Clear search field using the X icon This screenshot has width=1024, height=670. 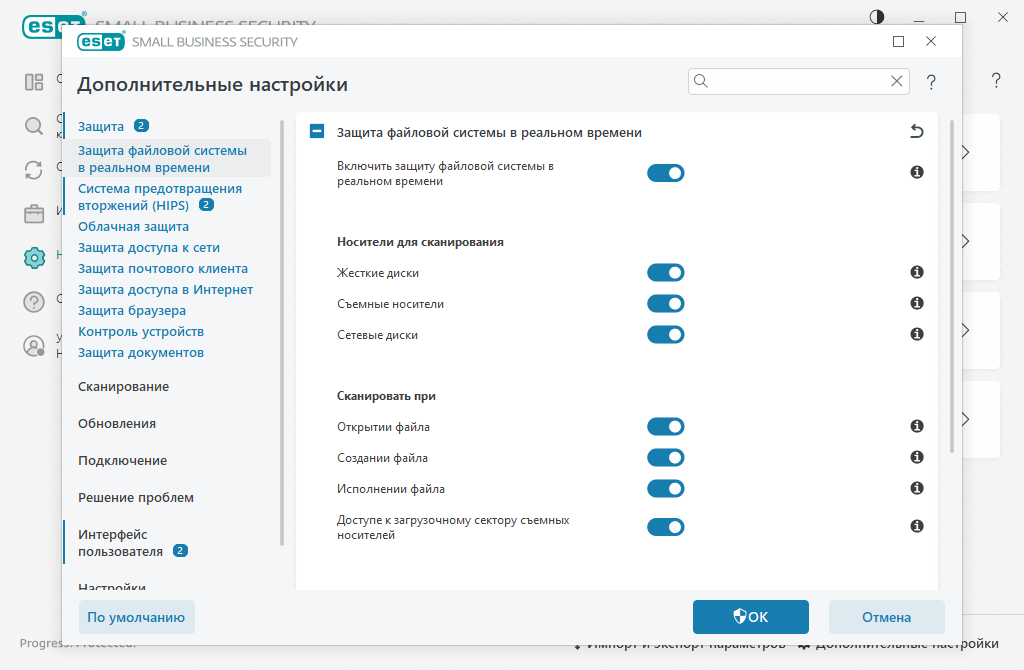pyautogui.click(x=897, y=82)
